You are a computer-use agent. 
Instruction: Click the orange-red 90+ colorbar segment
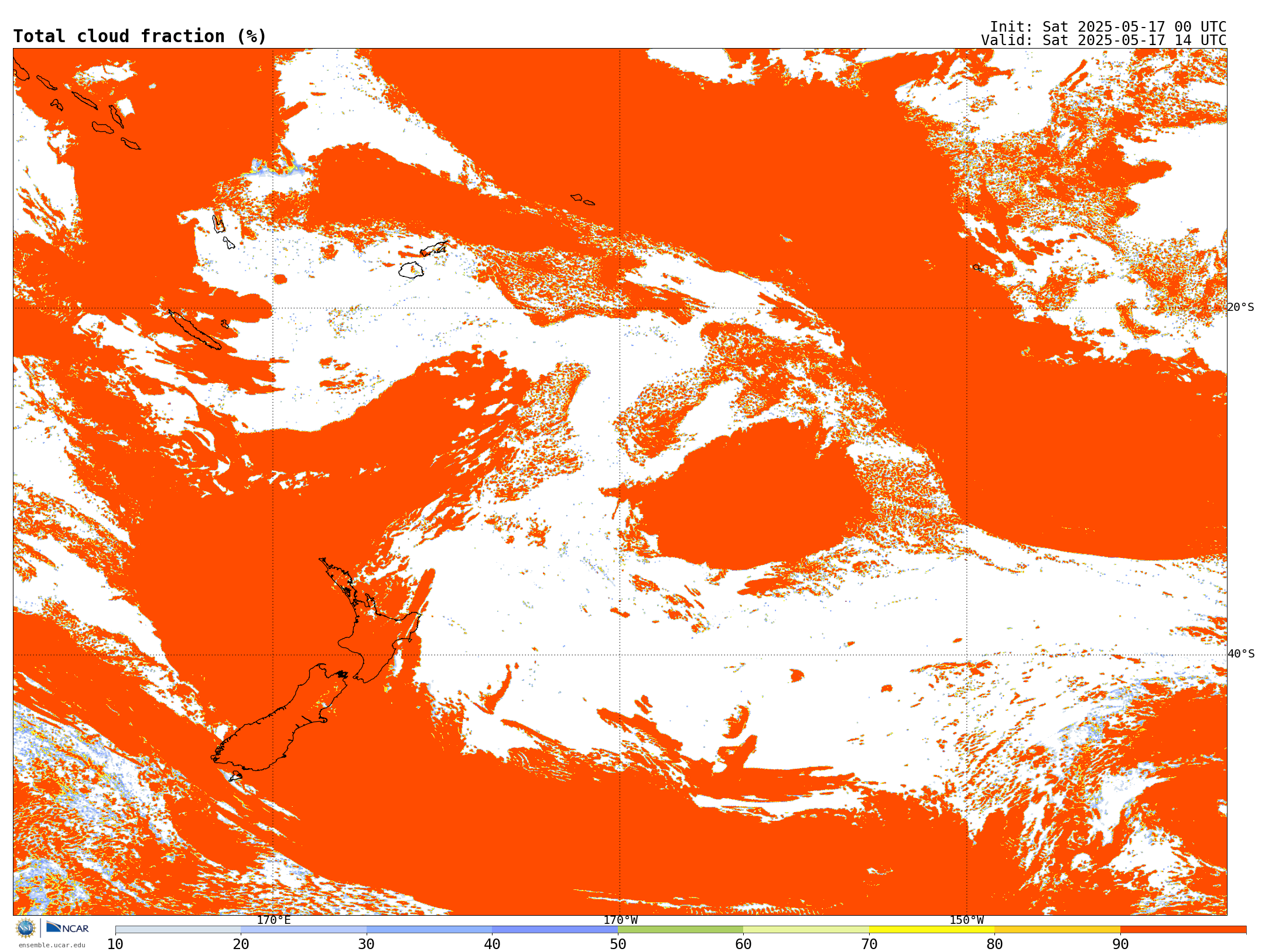[x=1183, y=930]
